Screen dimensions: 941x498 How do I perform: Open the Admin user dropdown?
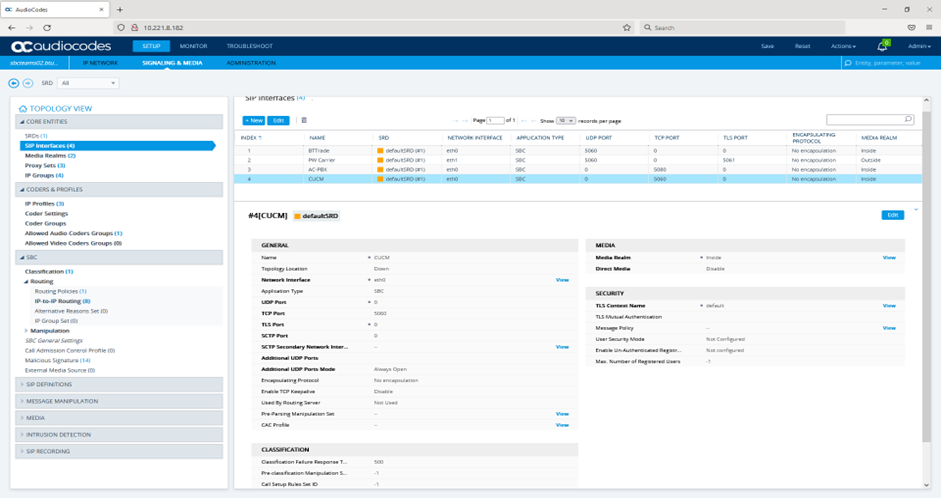click(x=919, y=46)
